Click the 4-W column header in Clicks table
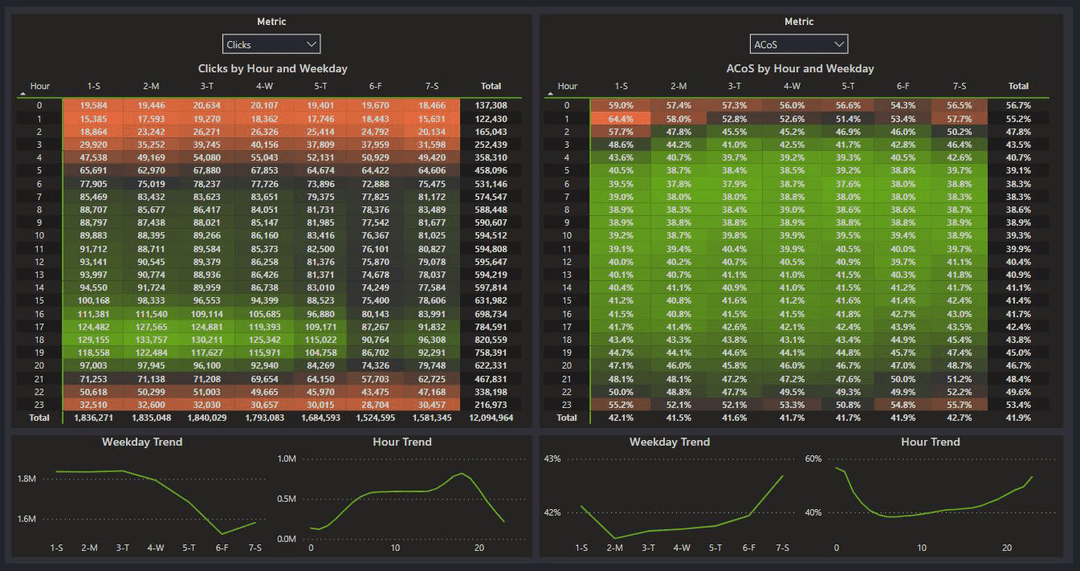Image resolution: width=1080 pixels, height=571 pixels. click(264, 86)
